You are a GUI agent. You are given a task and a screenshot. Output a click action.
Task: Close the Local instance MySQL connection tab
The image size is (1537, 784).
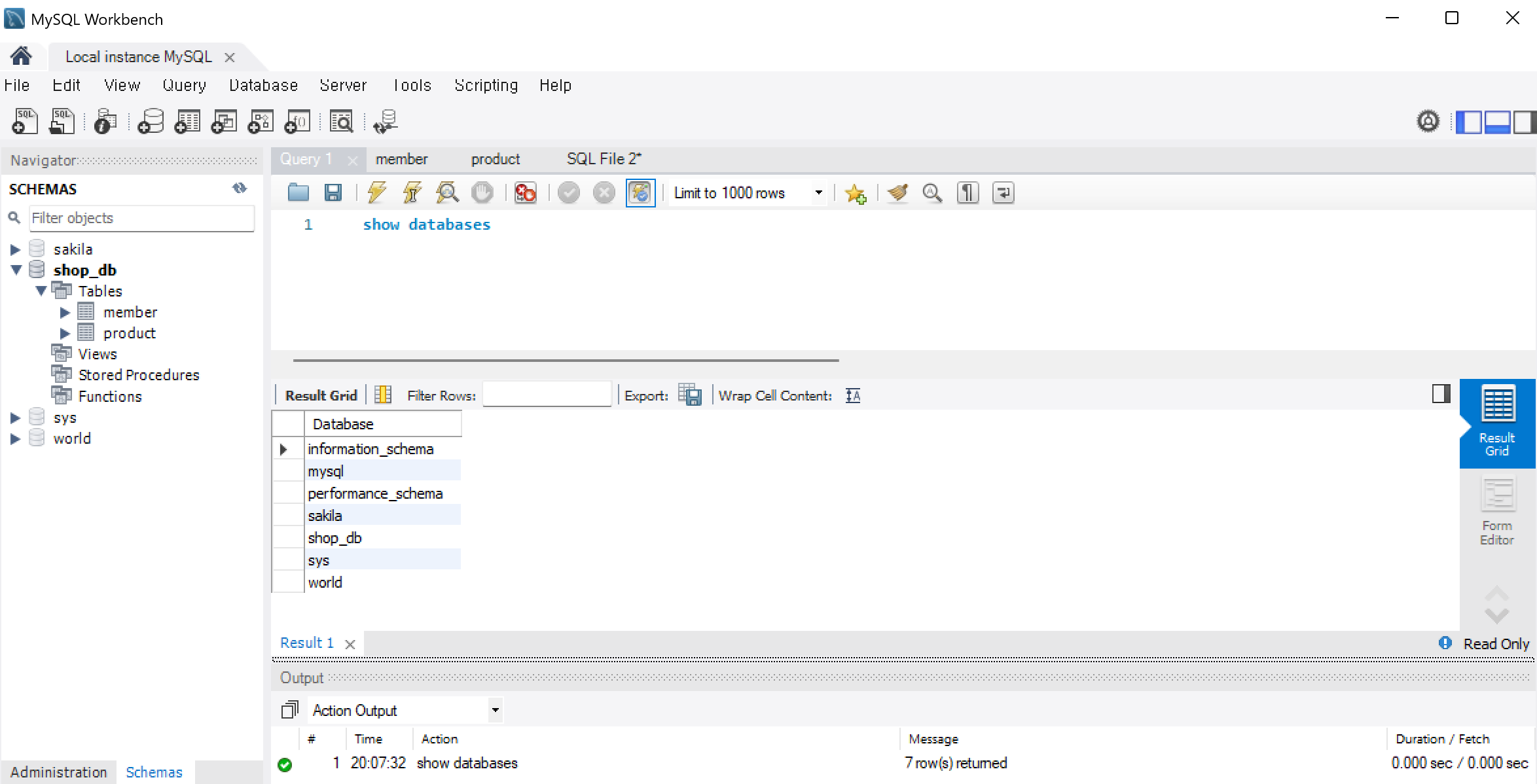point(230,58)
